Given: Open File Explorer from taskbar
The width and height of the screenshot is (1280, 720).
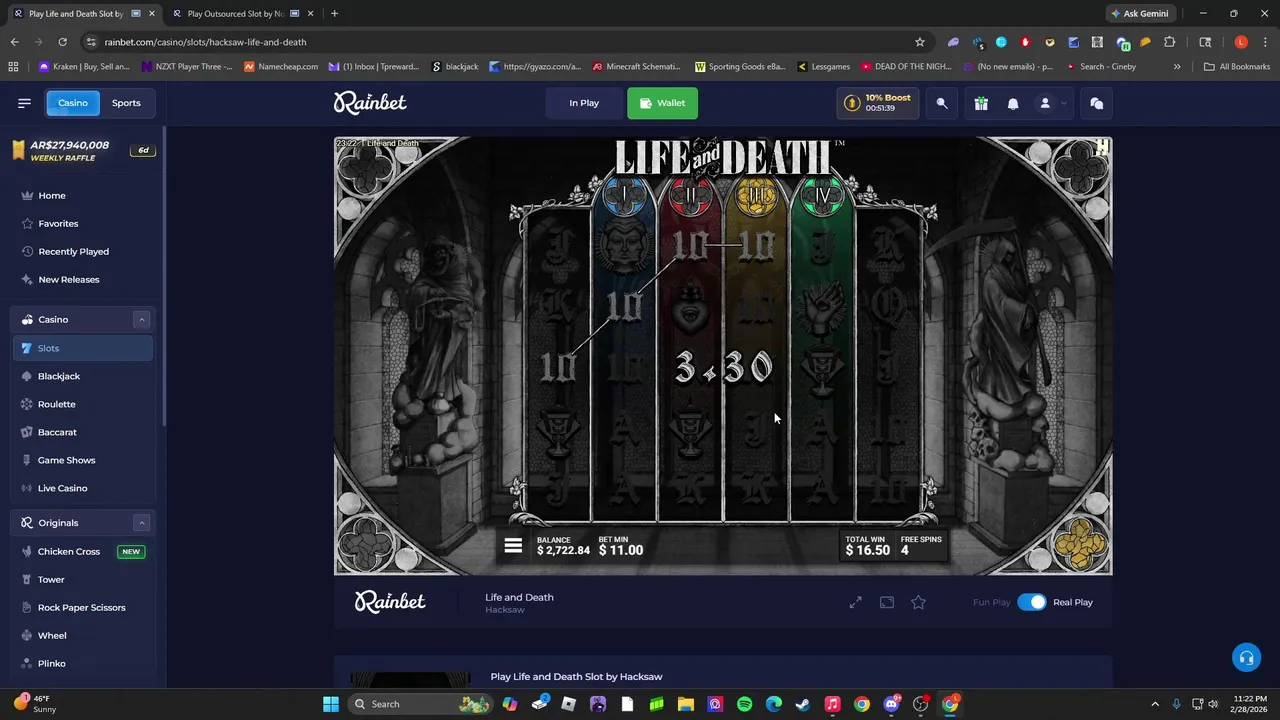Looking at the screenshot, I should 686,704.
